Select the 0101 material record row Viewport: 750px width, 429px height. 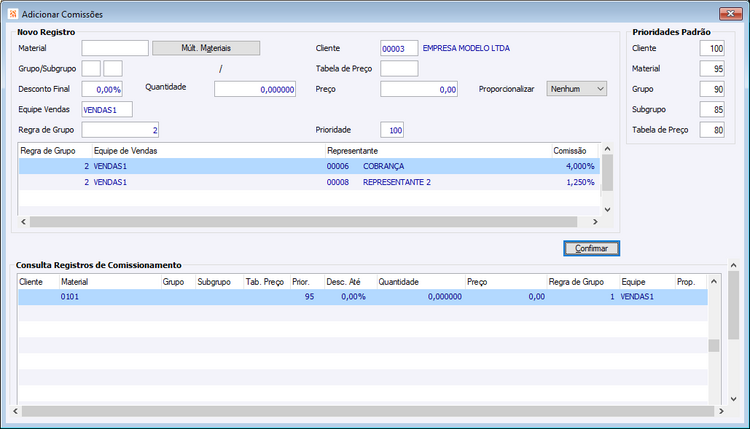363,297
